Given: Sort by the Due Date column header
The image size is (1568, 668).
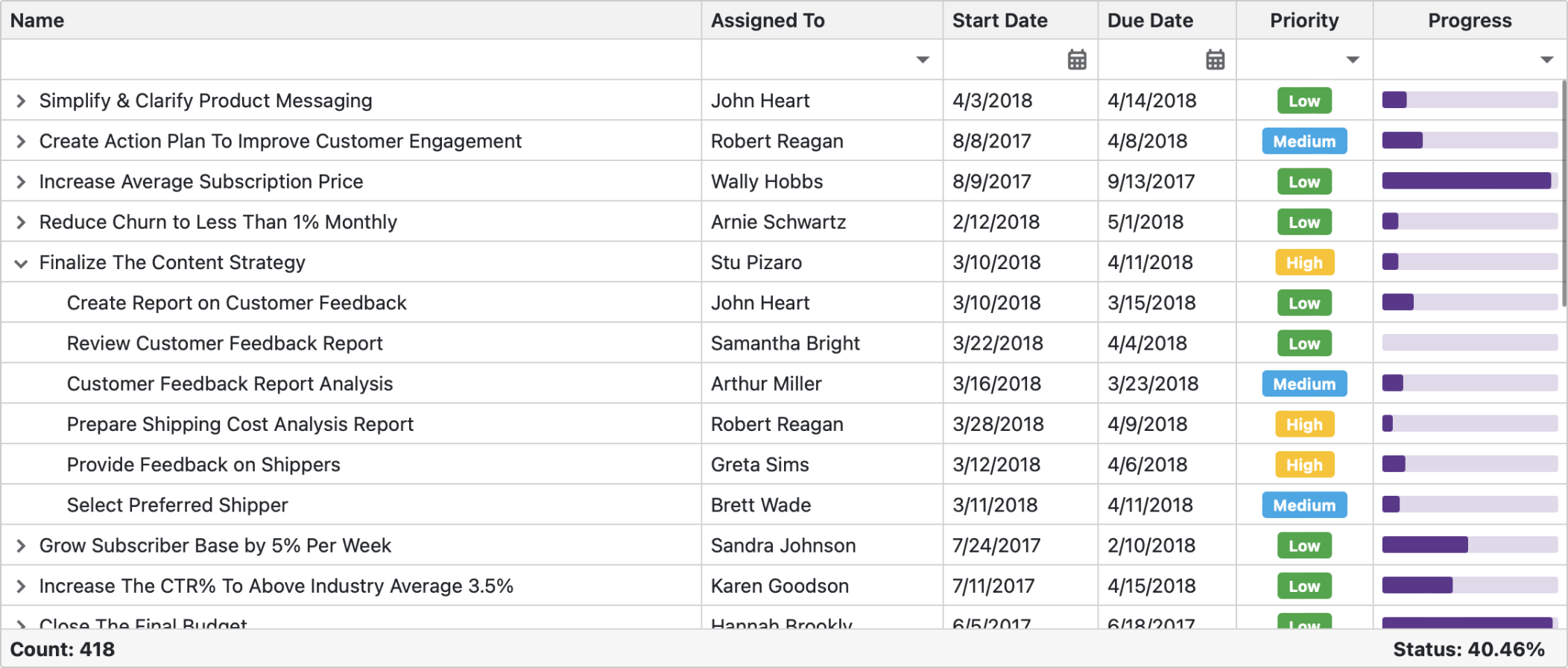Looking at the screenshot, I should [1150, 20].
